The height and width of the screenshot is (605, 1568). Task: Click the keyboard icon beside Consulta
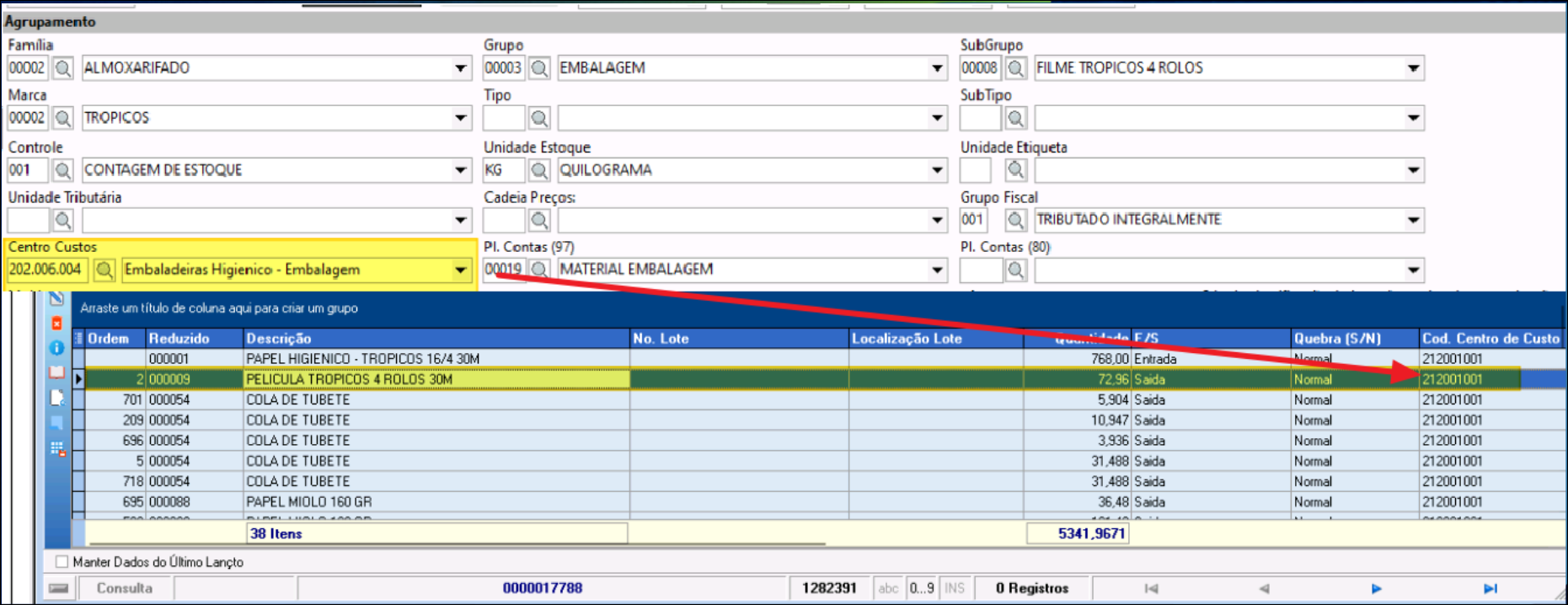coord(59,588)
